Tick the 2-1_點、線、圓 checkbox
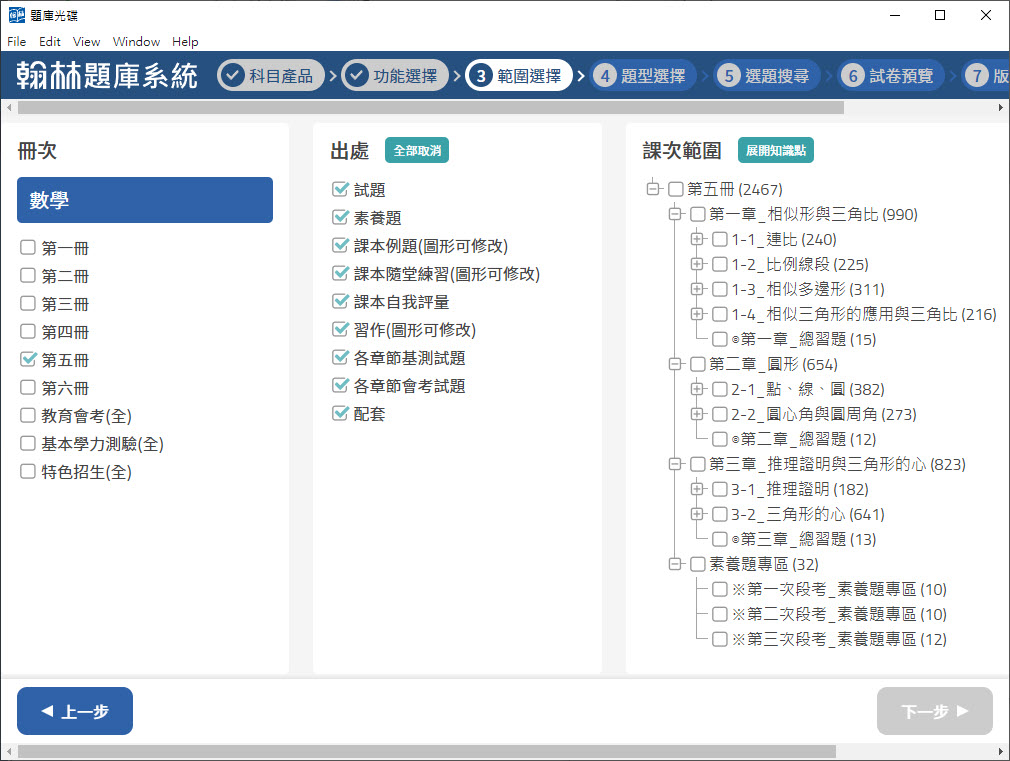Viewport: 1010px width, 761px height. [720, 389]
